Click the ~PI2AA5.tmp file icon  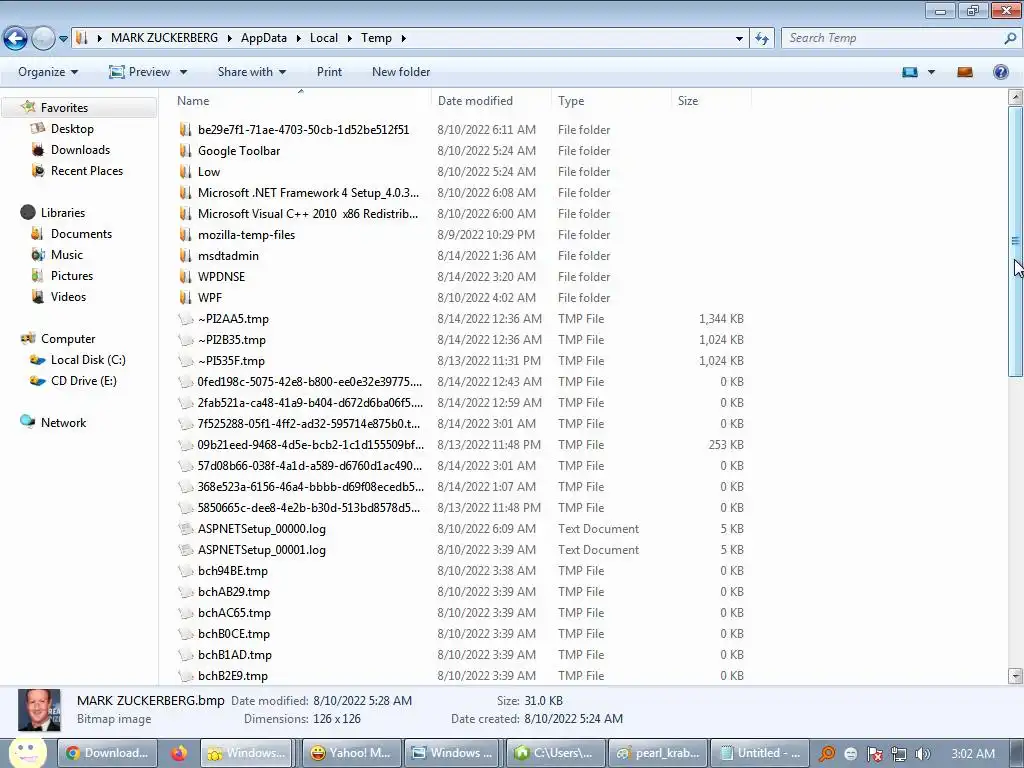click(x=186, y=319)
